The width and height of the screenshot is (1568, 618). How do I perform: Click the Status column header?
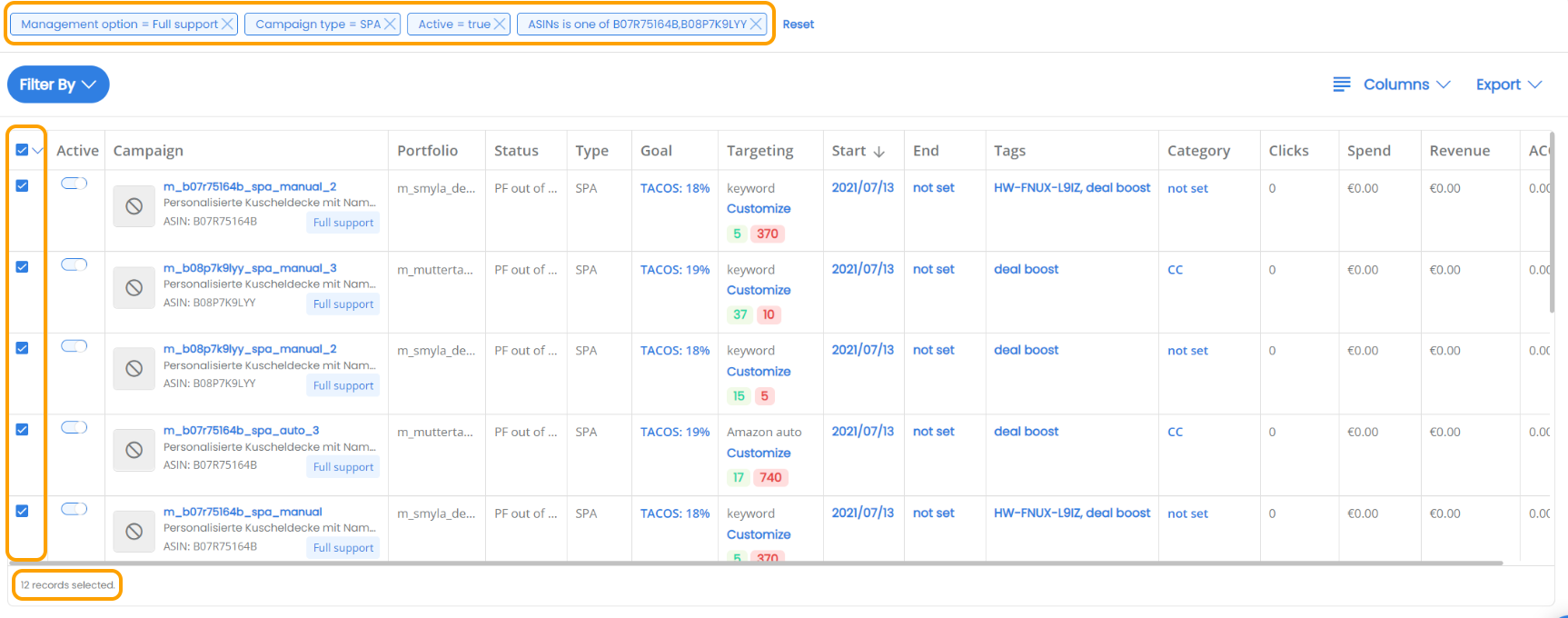pos(516,151)
